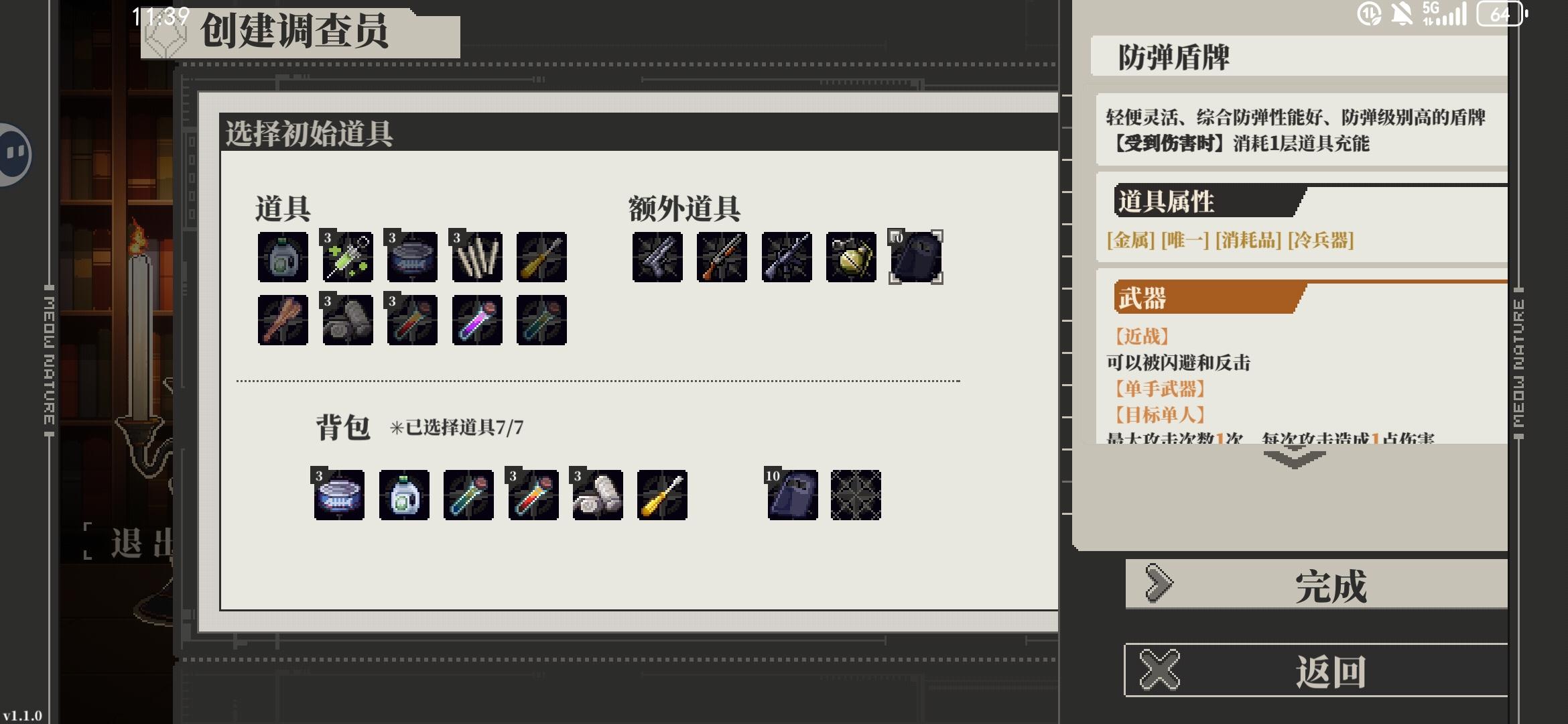Click the shield in the backpack slot
Viewport: 1568px width, 724px height.
792,495
